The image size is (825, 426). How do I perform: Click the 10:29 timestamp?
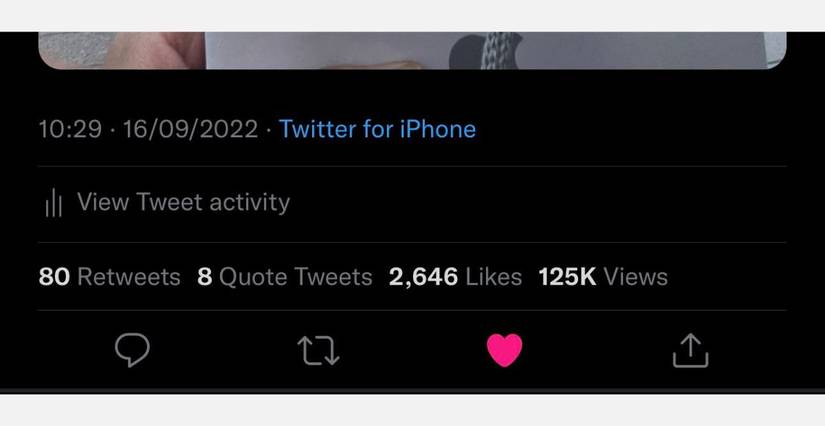click(69, 129)
